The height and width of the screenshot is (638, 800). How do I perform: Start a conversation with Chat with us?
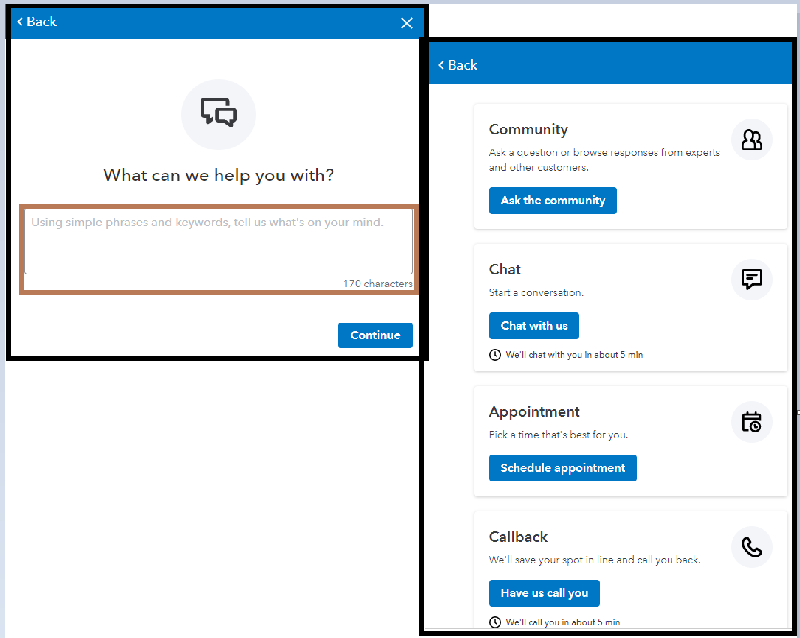(533, 325)
